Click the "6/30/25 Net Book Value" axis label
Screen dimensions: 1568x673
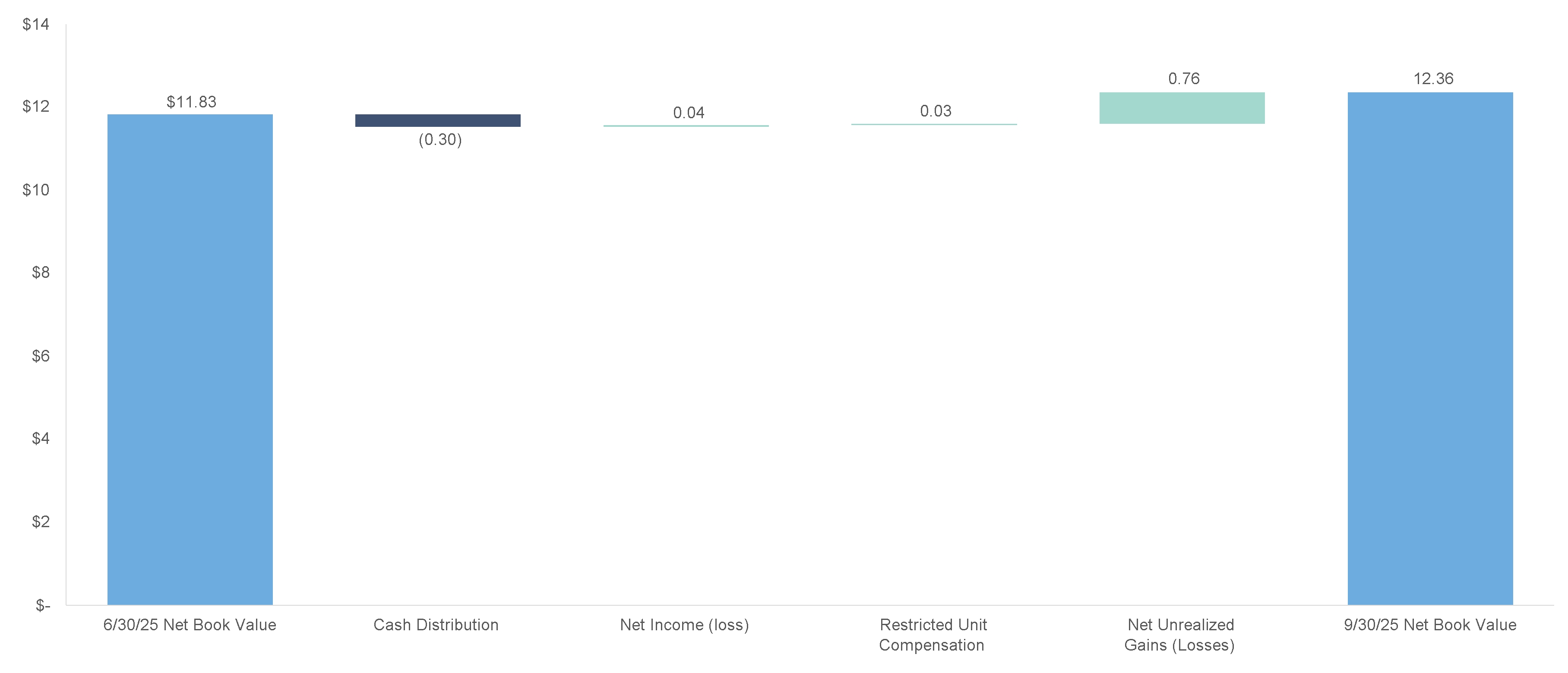190,625
